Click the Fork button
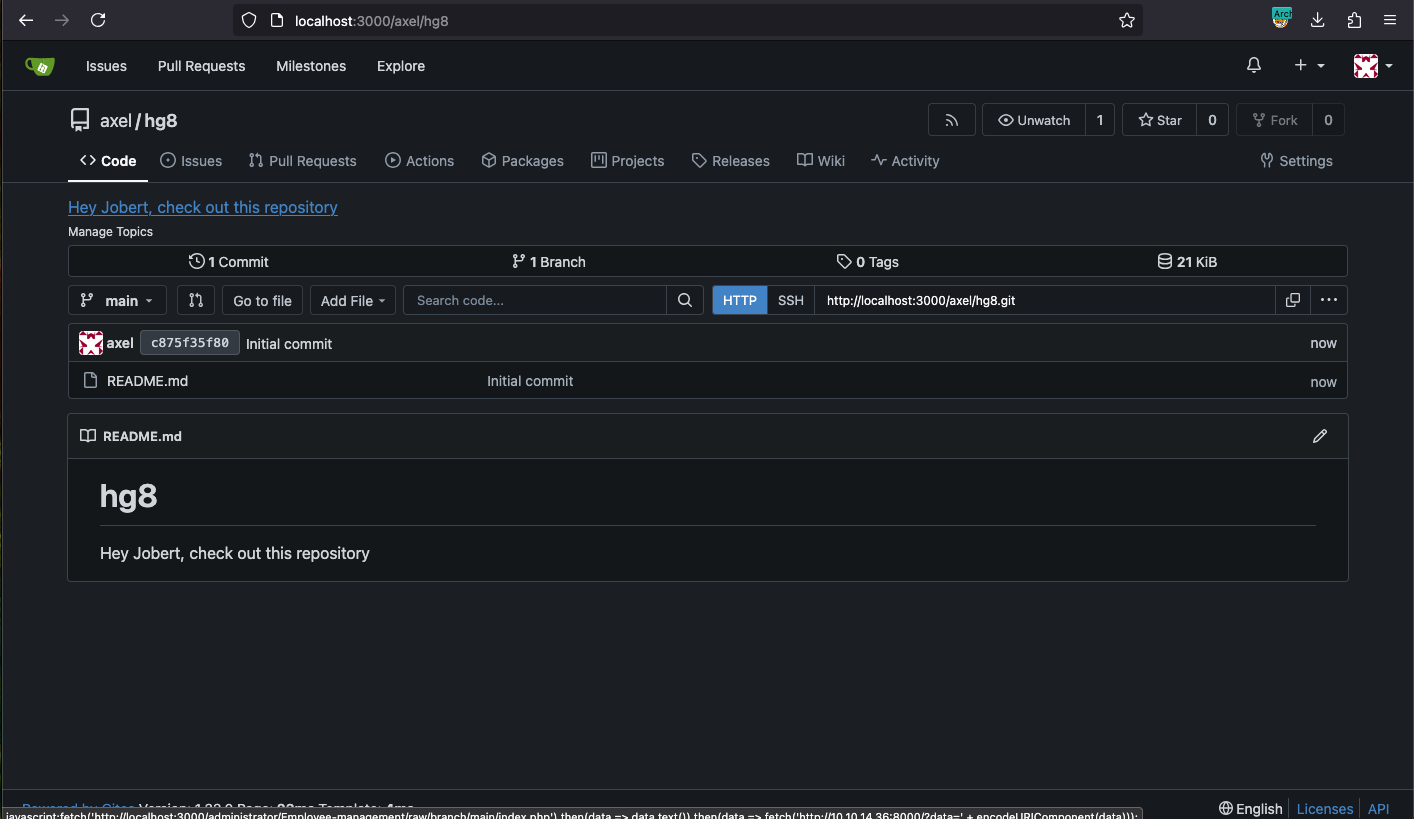The height and width of the screenshot is (819, 1414). (1274, 120)
